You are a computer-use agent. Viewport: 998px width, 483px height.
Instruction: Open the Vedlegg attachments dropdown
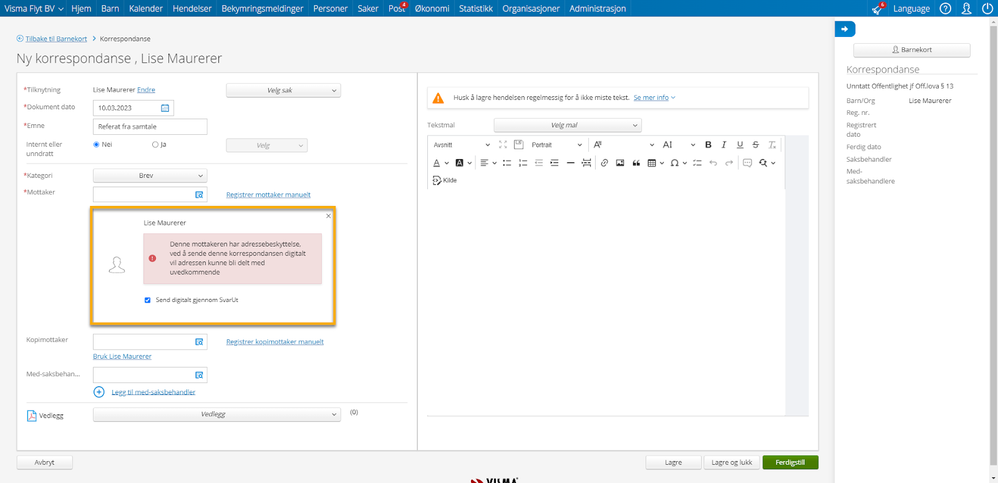217,414
